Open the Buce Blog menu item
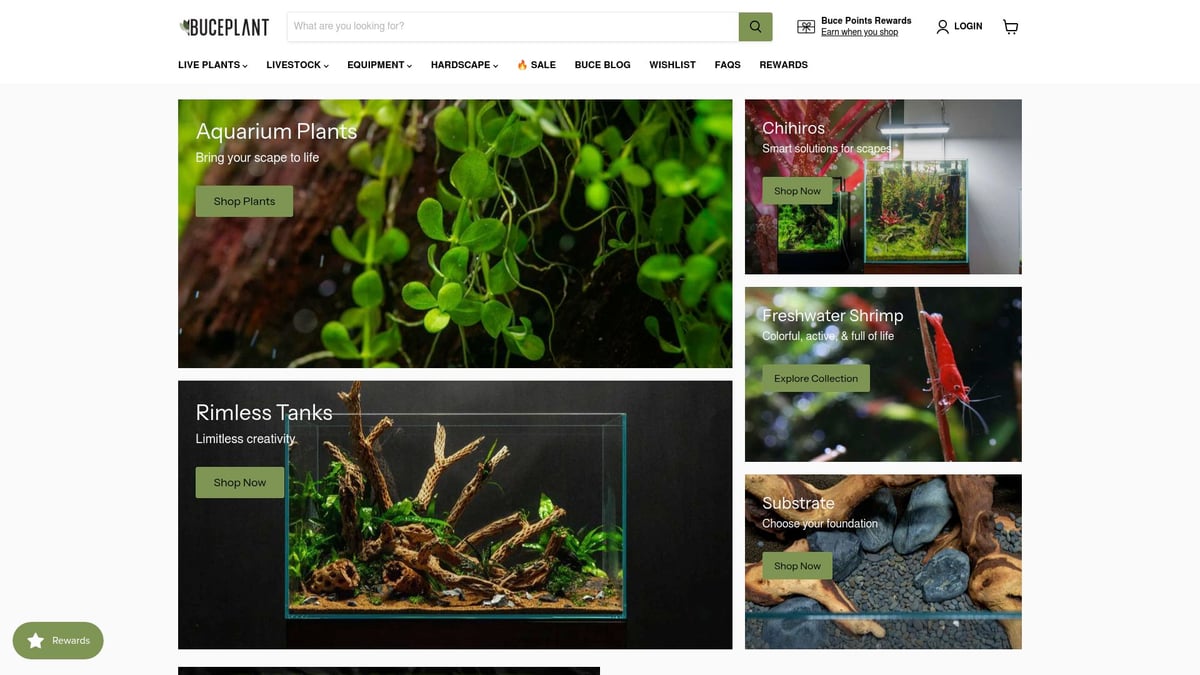This screenshot has width=1200, height=675. [602, 65]
